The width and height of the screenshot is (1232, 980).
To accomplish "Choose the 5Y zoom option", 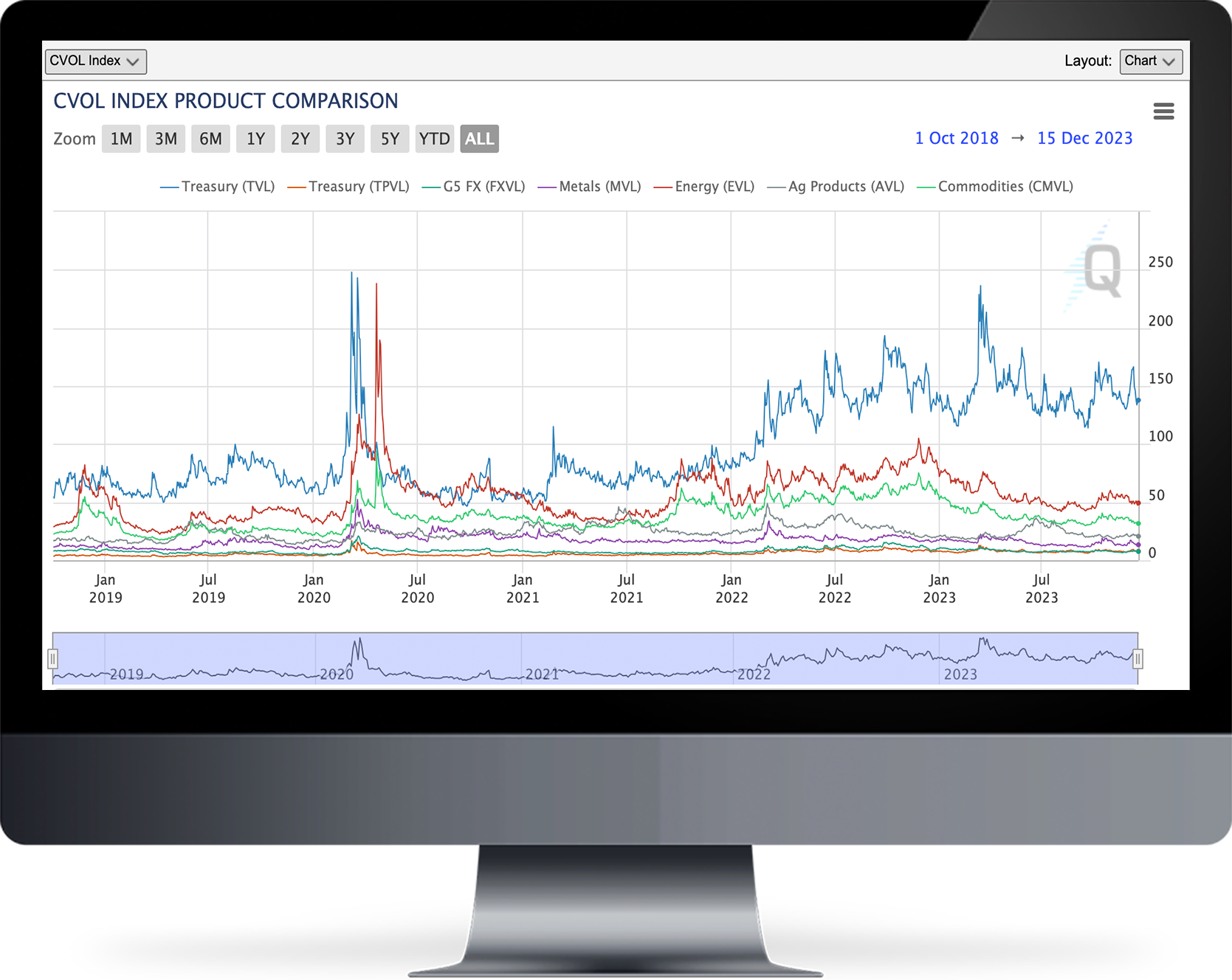I will pyautogui.click(x=390, y=139).
